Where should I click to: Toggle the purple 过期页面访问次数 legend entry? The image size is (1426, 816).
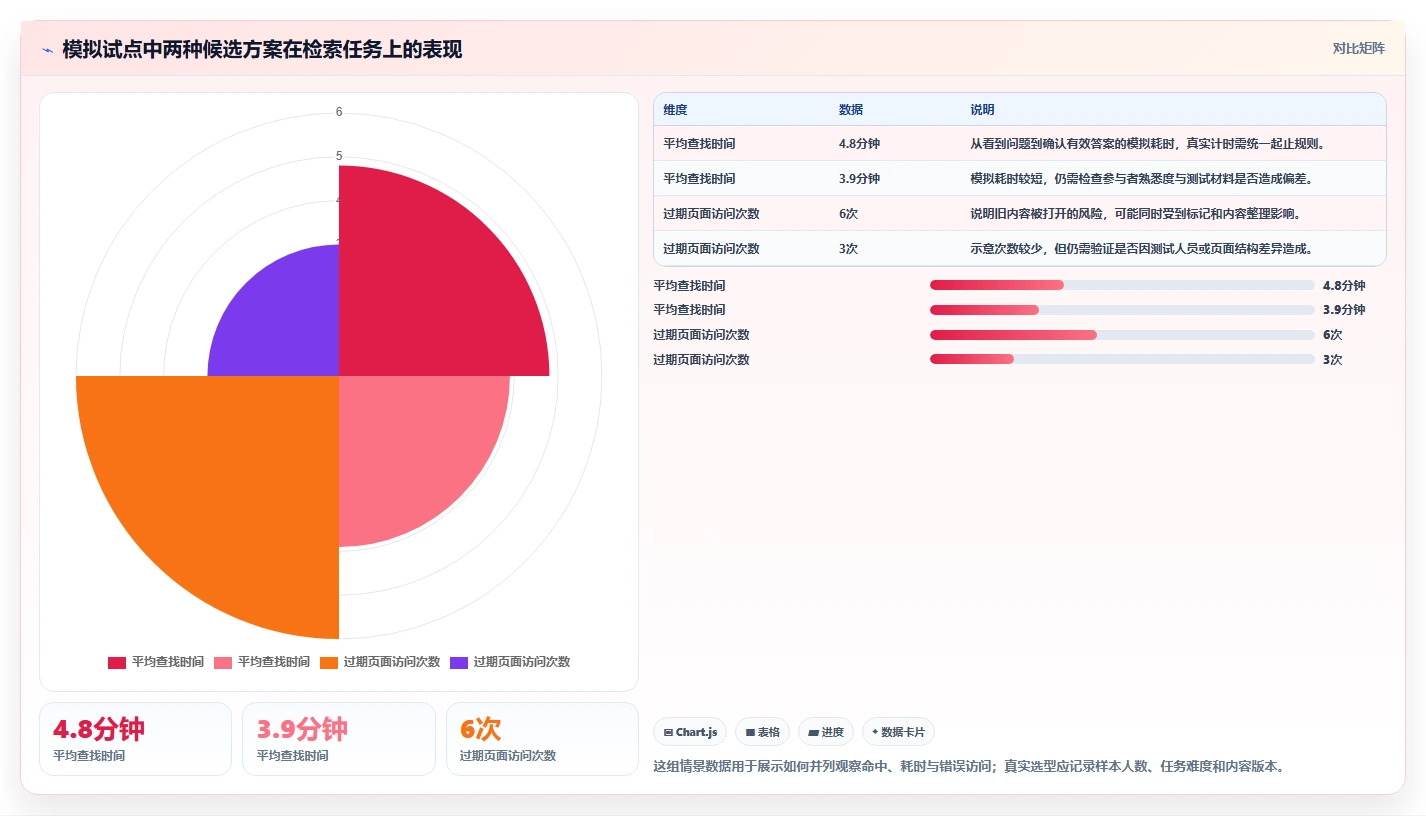510,662
